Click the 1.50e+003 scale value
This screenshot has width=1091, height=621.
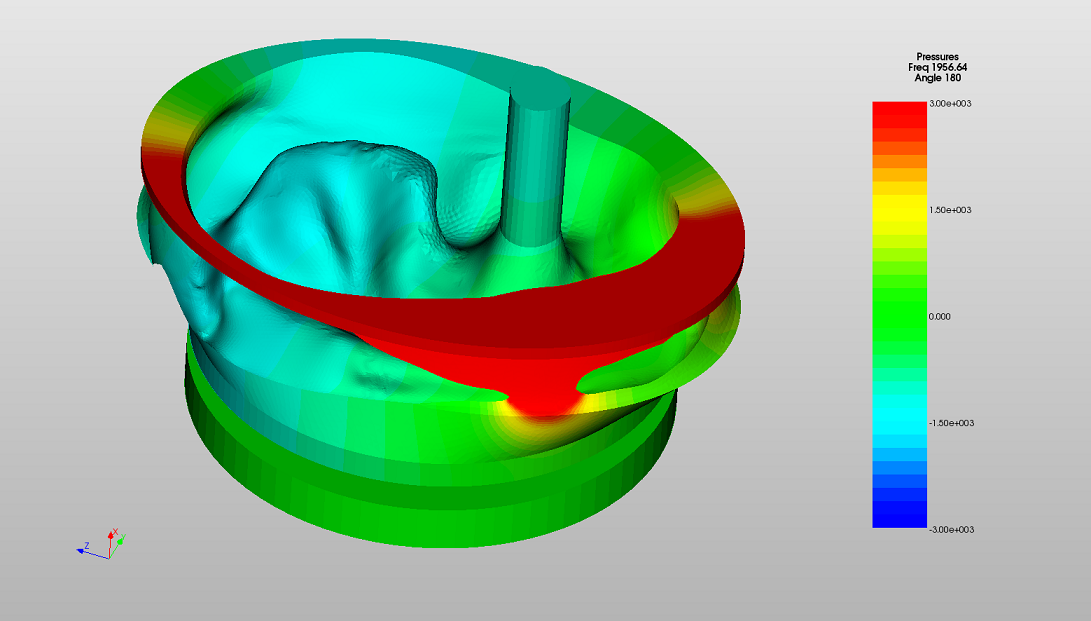click(x=951, y=210)
